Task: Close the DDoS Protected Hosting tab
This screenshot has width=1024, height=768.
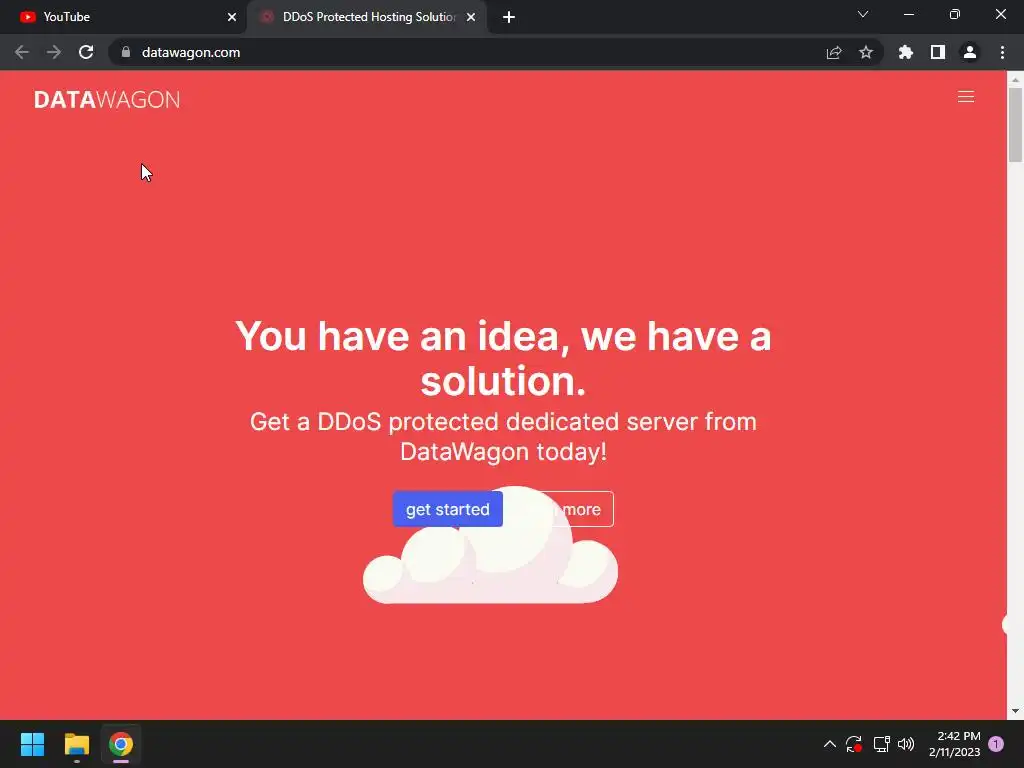Action: [x=471, y=17]
